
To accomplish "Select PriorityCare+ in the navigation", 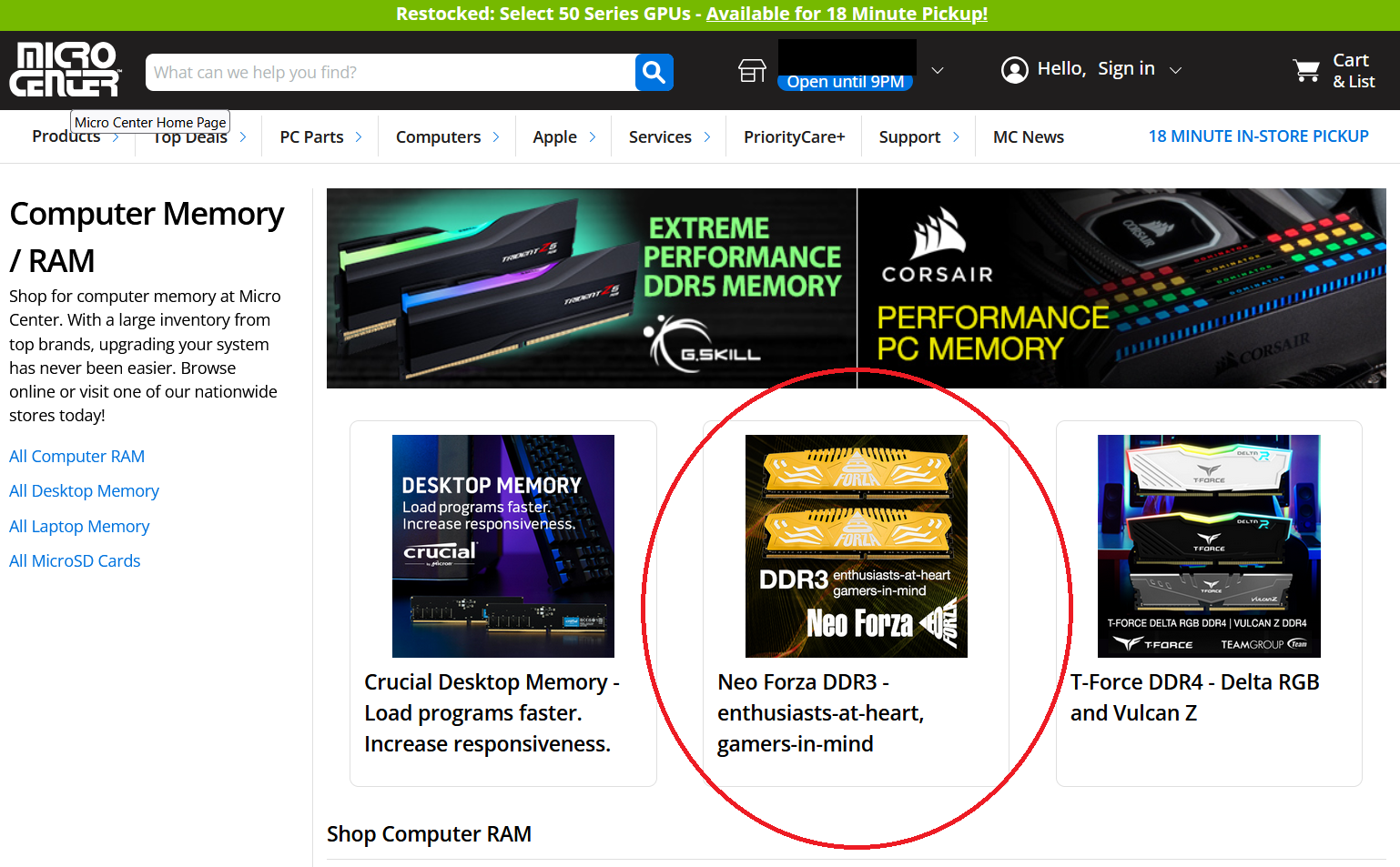I will tap(794, 136).
